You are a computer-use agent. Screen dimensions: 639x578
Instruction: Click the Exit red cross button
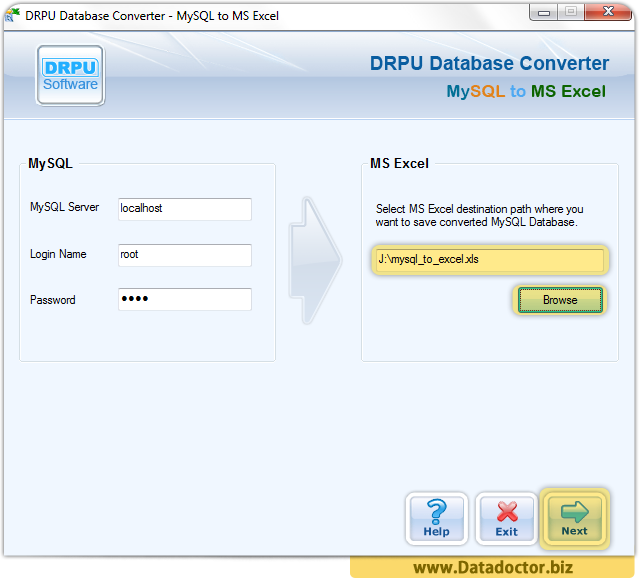pos(506,518)
